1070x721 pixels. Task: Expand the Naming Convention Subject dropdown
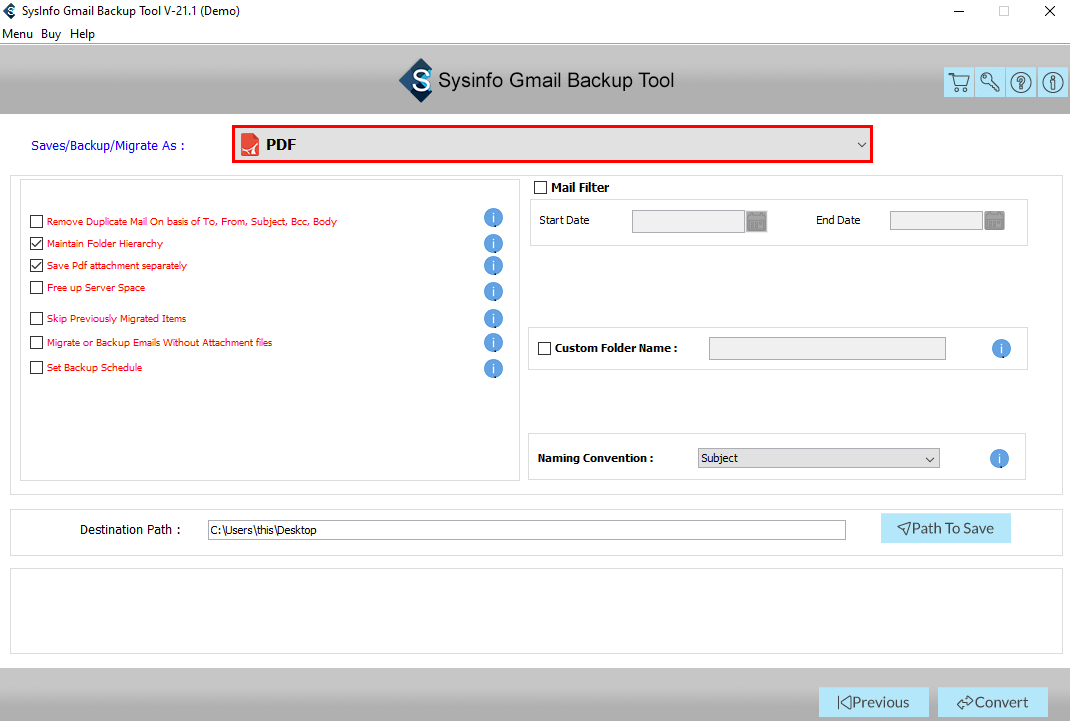[819, 458]
